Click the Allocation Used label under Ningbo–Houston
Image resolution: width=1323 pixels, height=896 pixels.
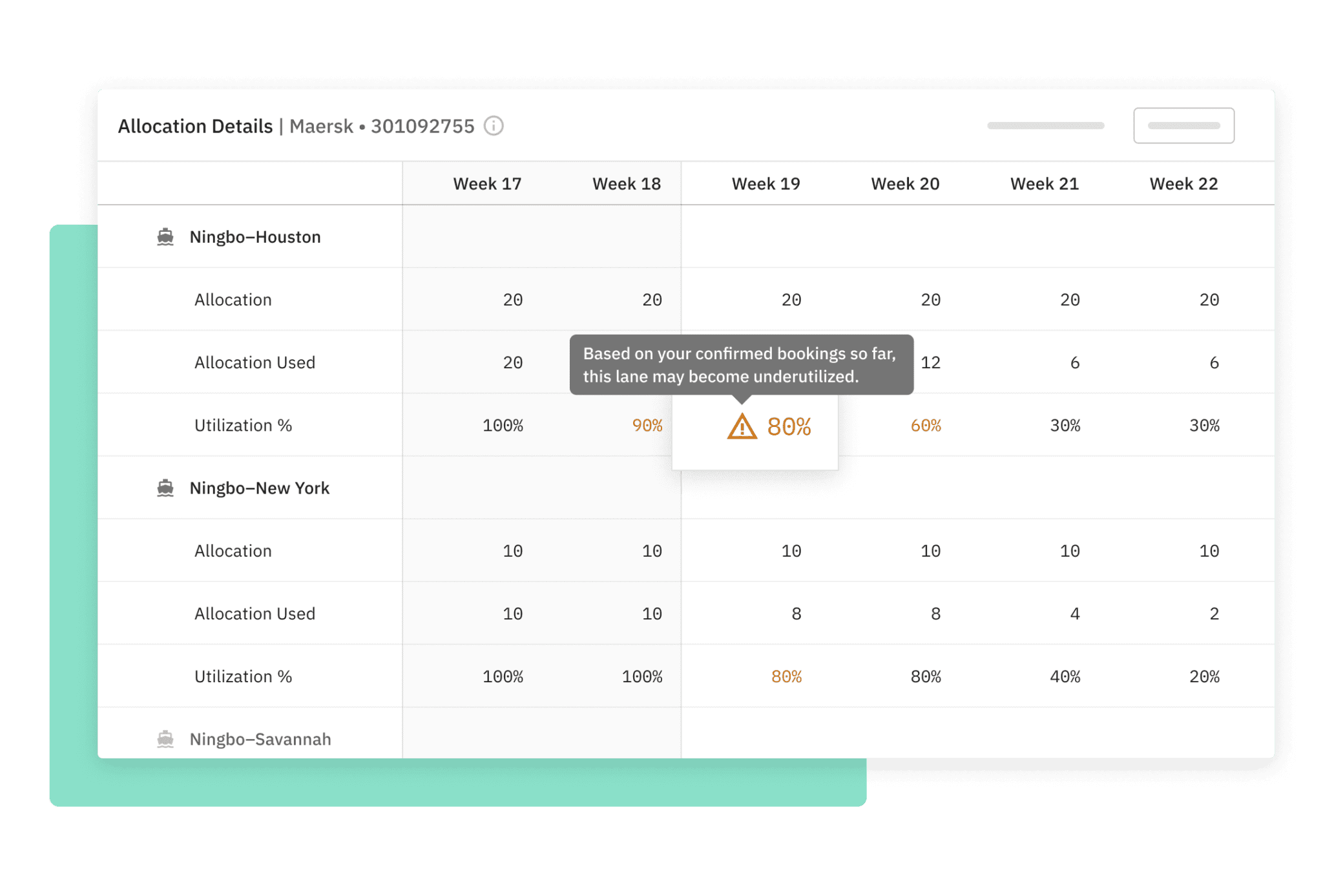tap(255, 362)
